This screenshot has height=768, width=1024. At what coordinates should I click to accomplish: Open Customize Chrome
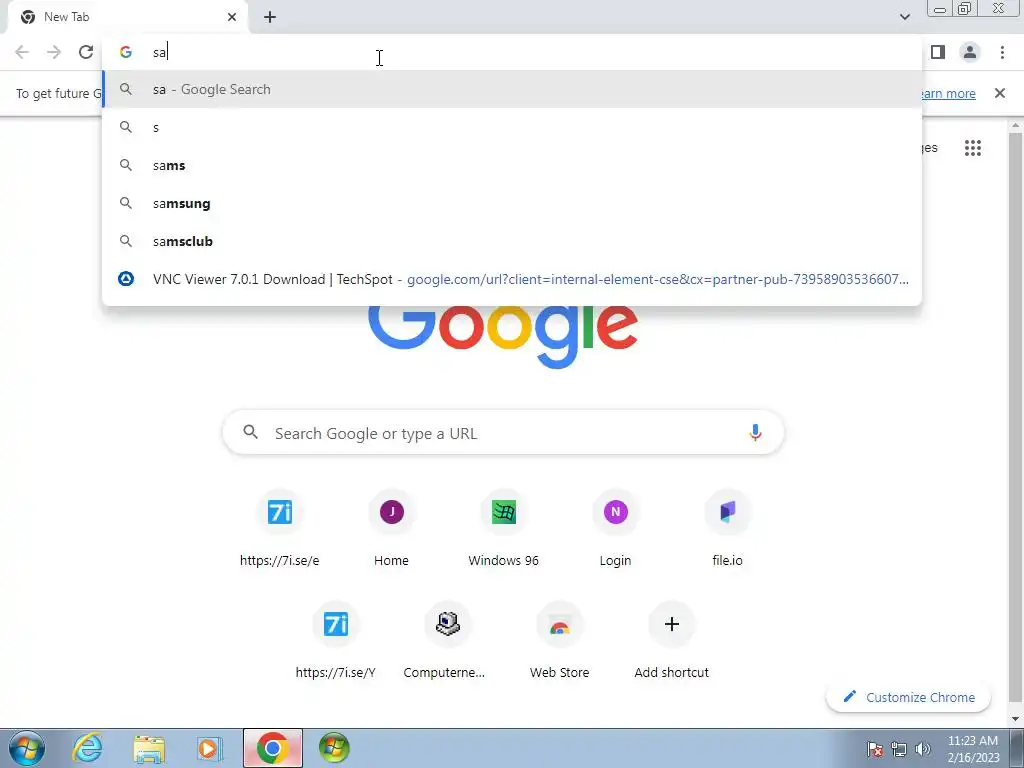908,697
